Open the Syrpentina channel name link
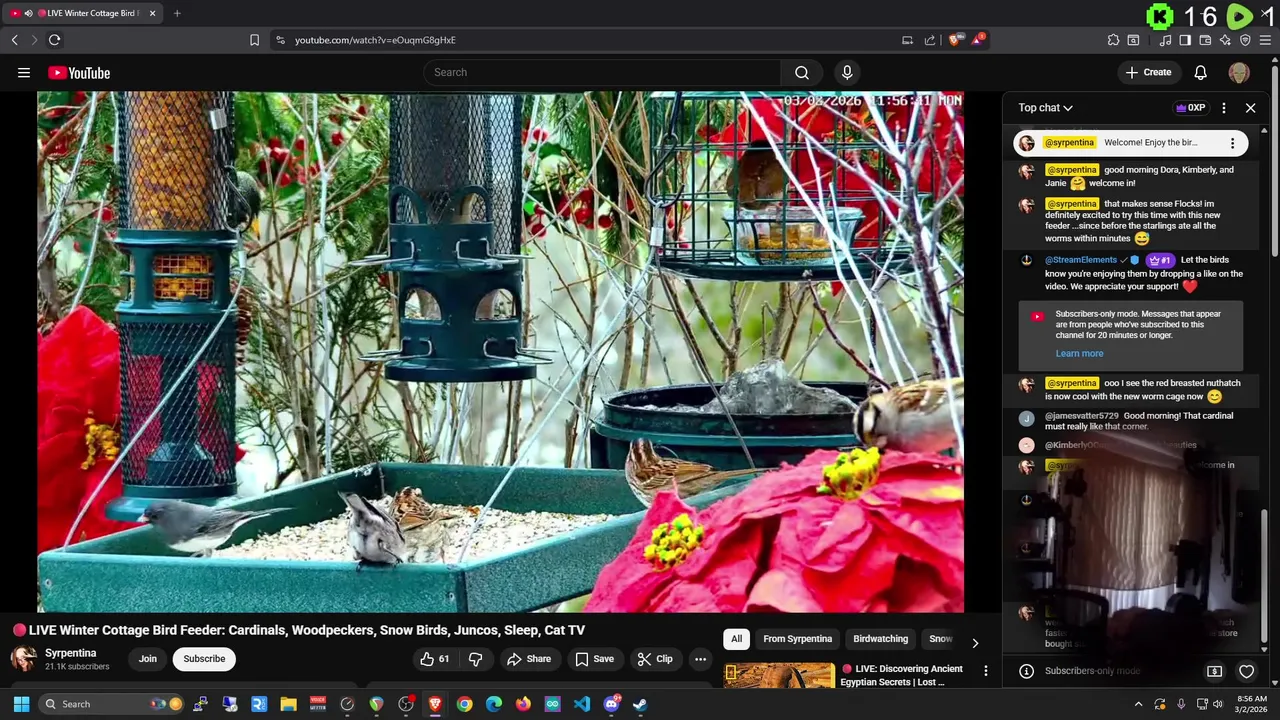 tap(71, 653)
